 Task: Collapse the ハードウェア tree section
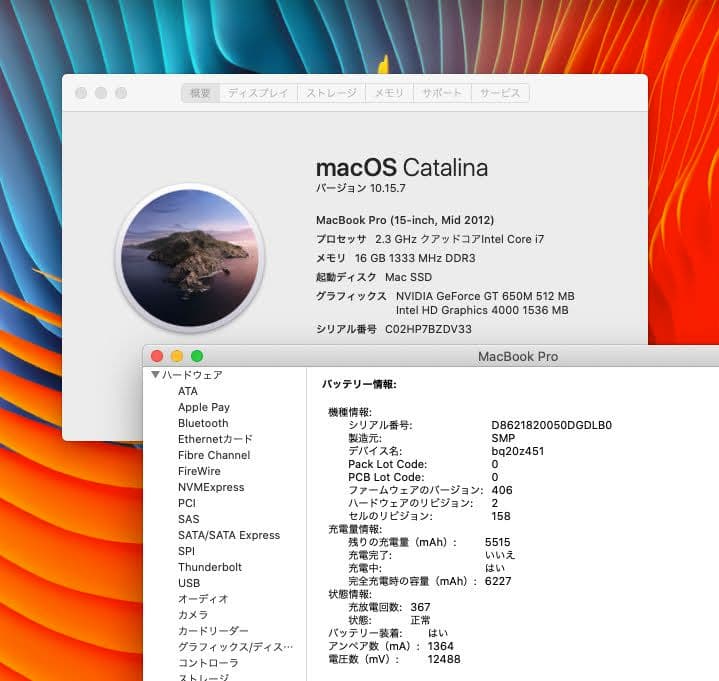(155, 375)
